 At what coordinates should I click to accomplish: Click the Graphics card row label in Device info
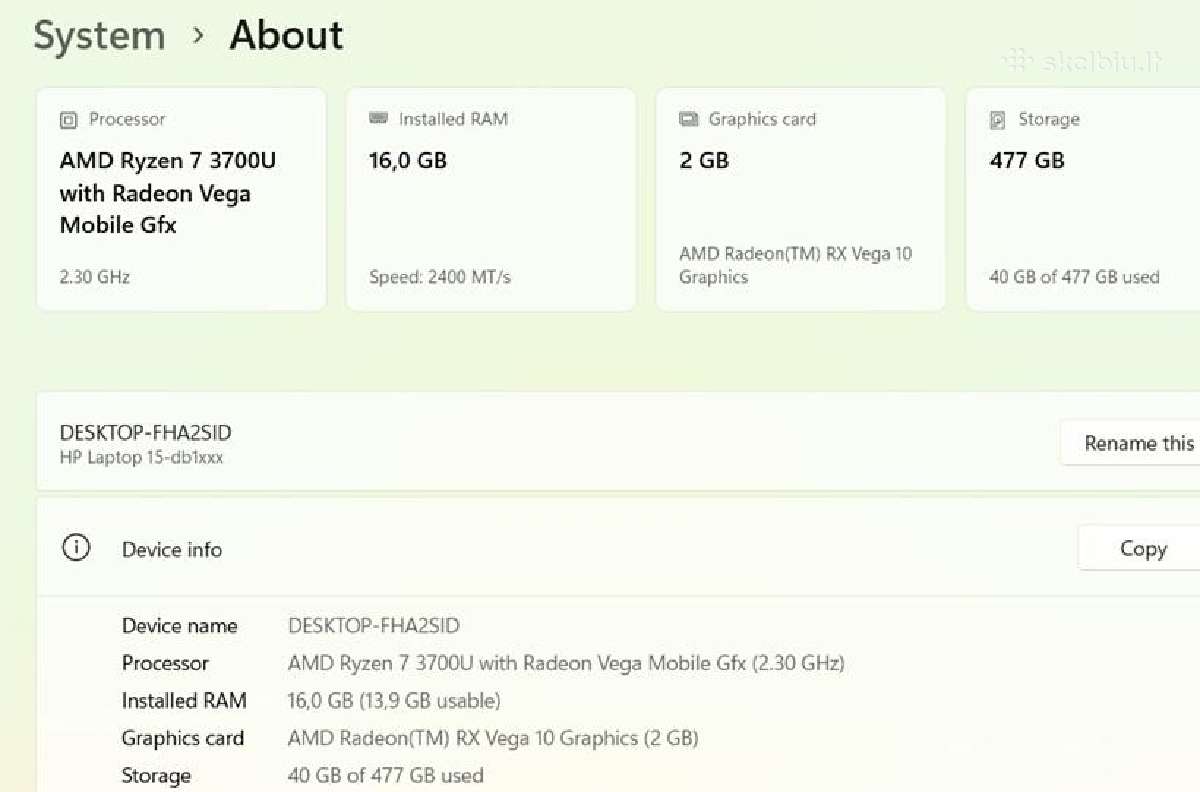point(183,739)
